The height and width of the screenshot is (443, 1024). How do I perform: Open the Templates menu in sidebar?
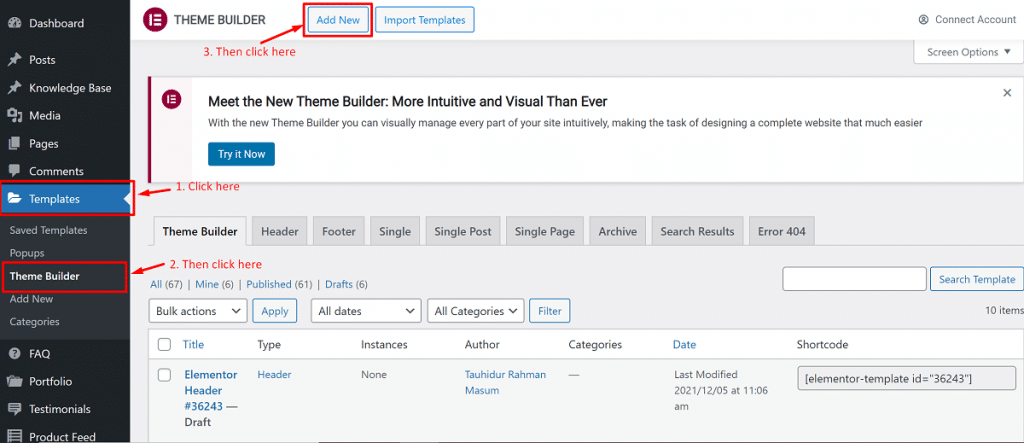65,199
